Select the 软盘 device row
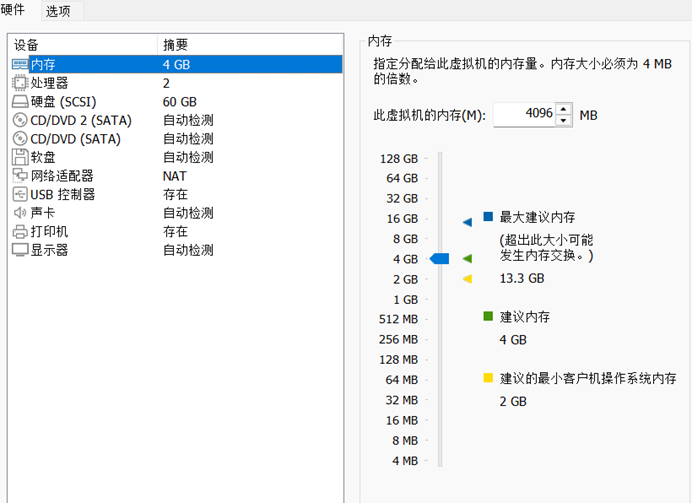This screenshot has height=503, width=692. (177, 157)
